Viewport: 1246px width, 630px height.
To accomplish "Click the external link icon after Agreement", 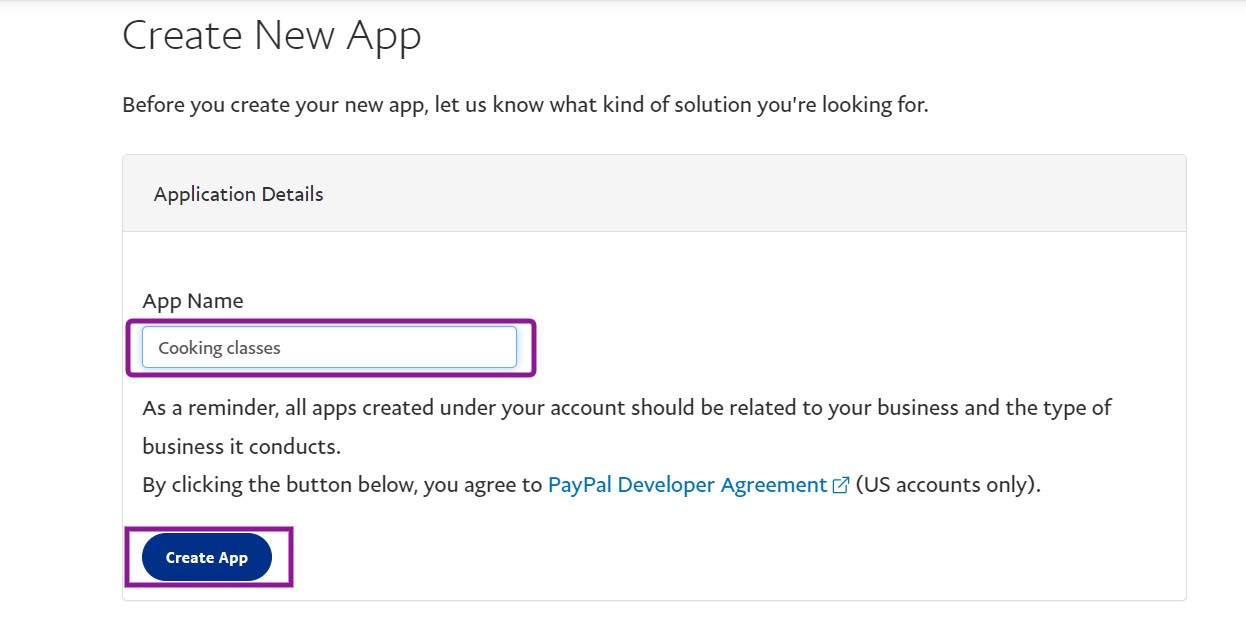I will coord(841,486).
